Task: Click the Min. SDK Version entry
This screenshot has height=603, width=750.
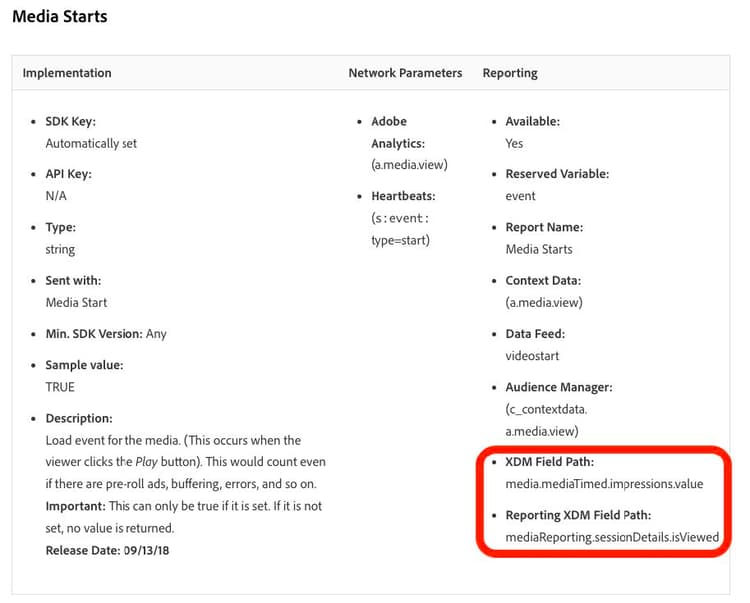Action: [x=106, y=334]
